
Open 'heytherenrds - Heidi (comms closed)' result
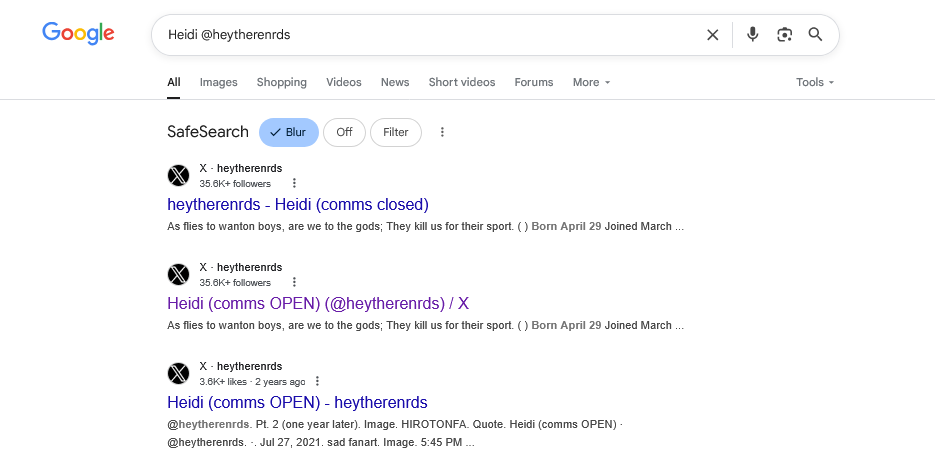[298, 205]
